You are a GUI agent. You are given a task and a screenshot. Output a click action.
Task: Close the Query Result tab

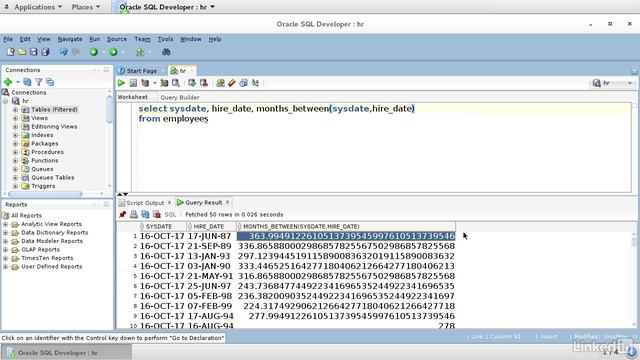coord(227,202)
